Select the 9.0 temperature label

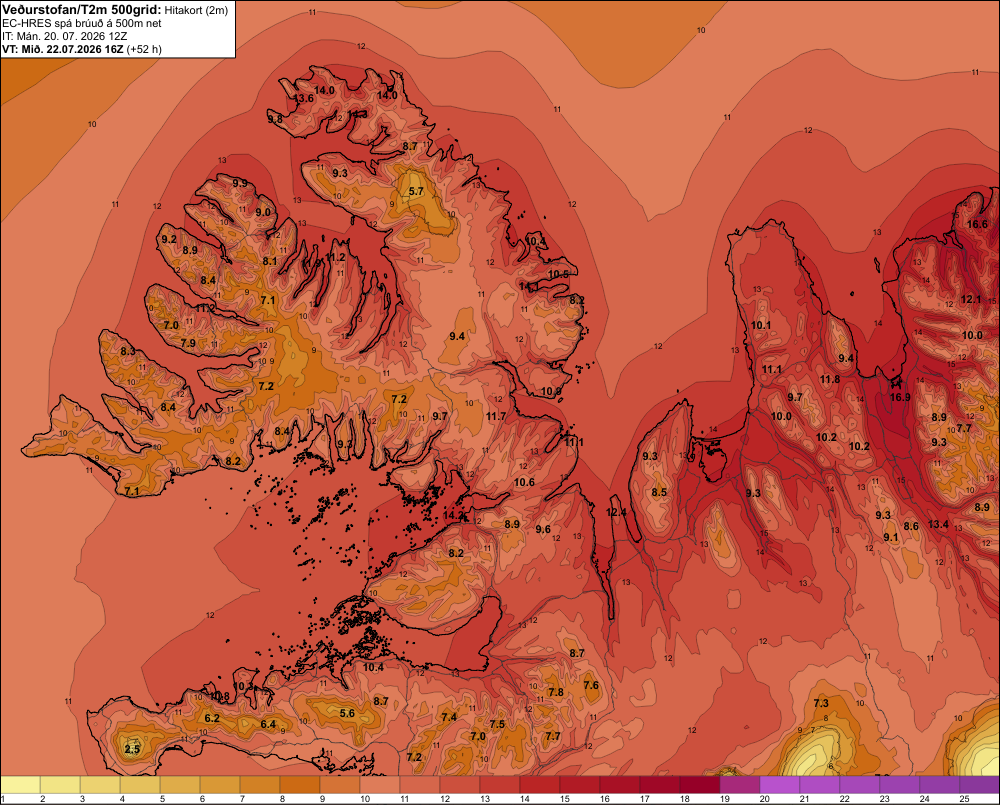[263, 212]
